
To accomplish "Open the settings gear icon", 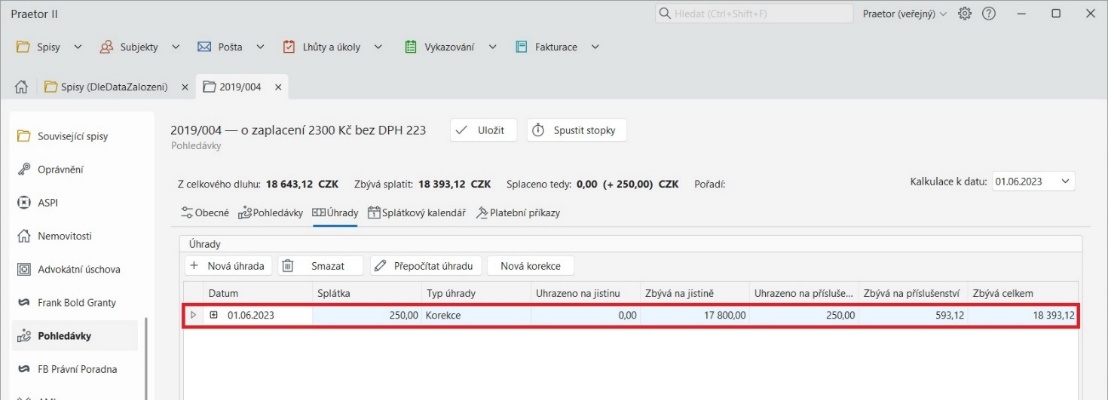I will click(x=965, y=13).
